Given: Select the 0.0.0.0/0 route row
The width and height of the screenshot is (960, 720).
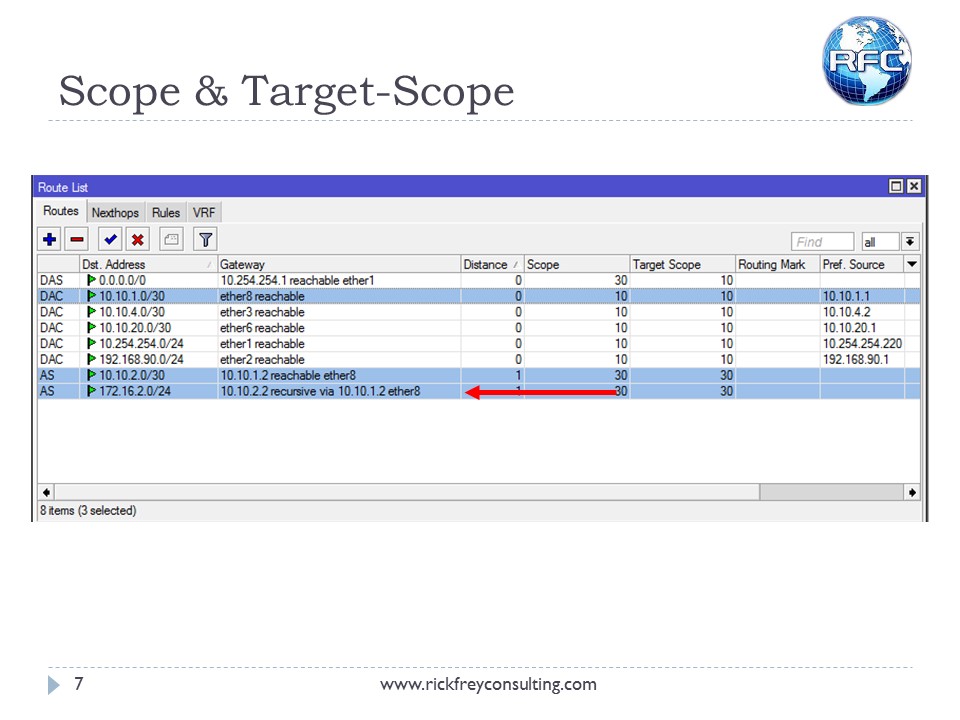Looking at the screenshot, I should pyautogui.click(x=479, y=280).
